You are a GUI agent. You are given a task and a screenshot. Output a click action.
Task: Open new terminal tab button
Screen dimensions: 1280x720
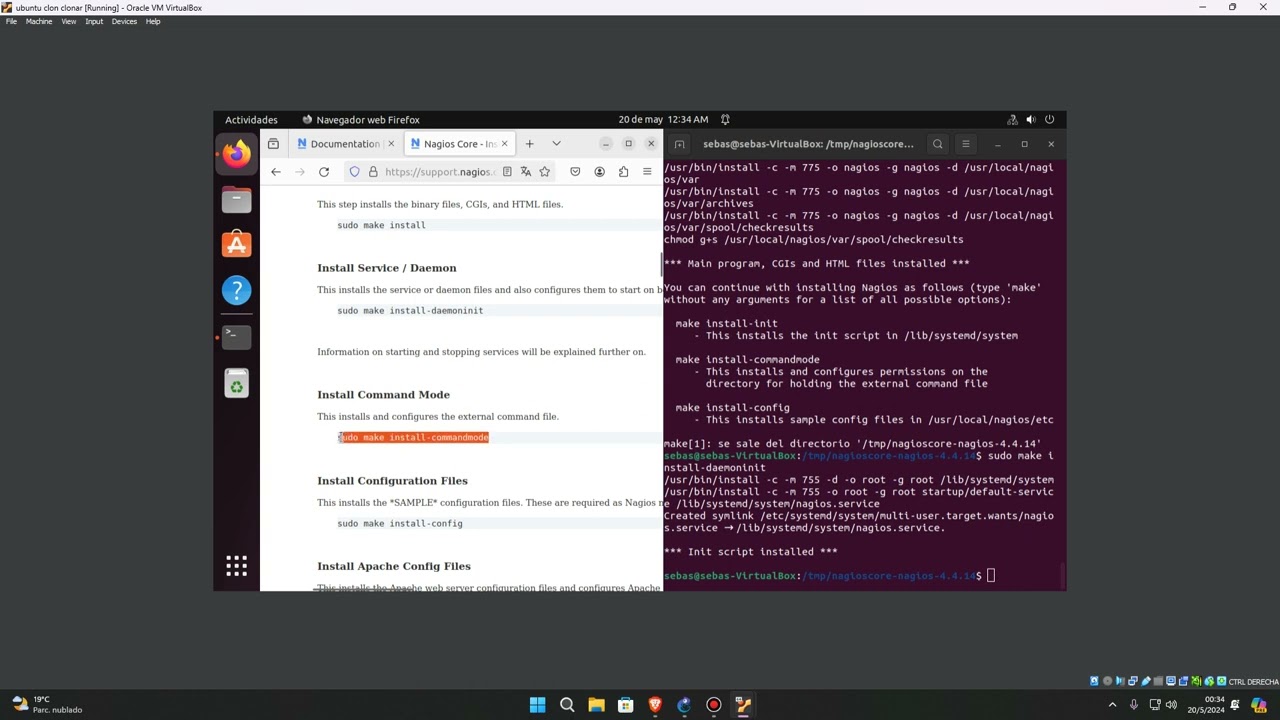680,144
